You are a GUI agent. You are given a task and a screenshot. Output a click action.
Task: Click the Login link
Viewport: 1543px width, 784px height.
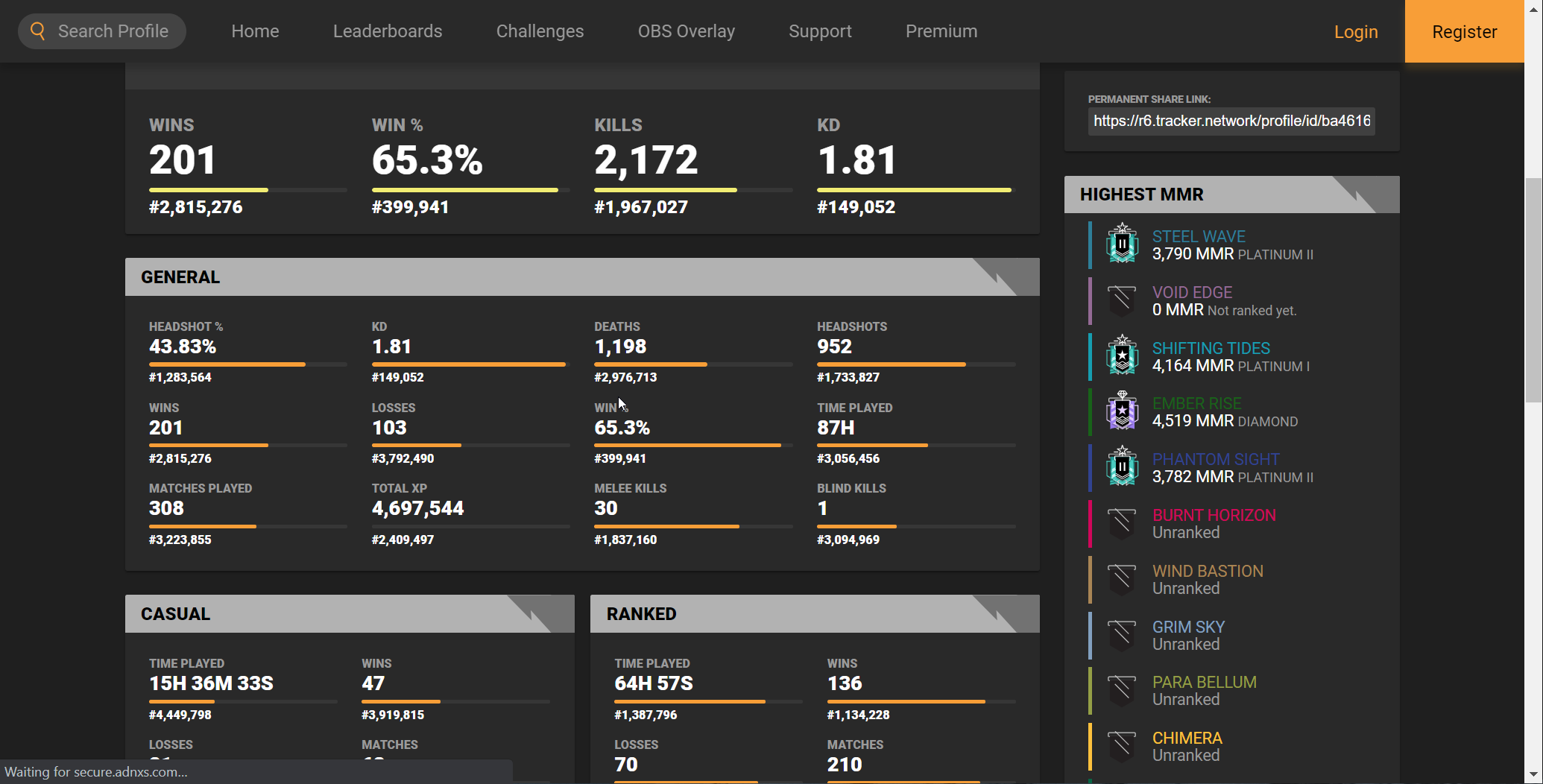[x=1355, y=32]
